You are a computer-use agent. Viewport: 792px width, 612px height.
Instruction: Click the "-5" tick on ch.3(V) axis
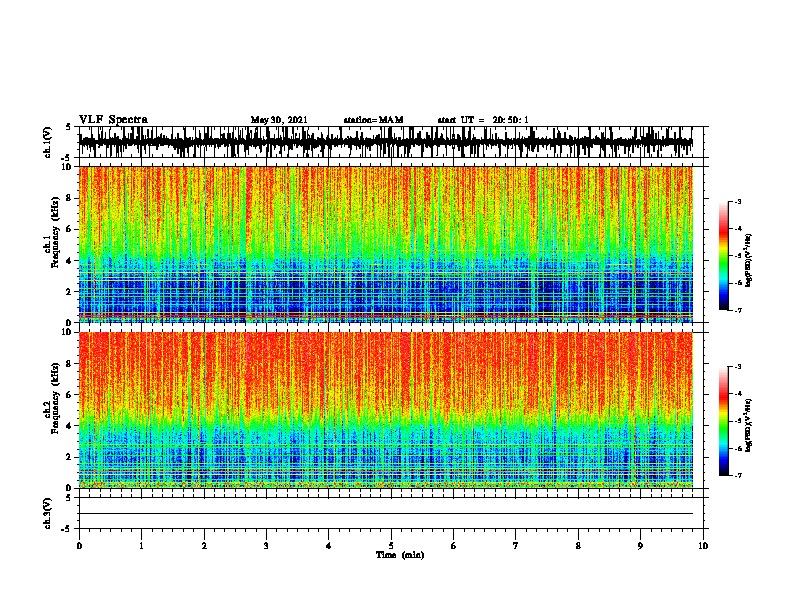pos(67,529)
